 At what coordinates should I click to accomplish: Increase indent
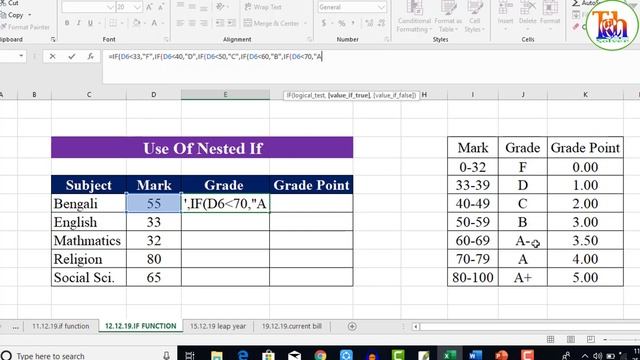[x=231, y=23]
